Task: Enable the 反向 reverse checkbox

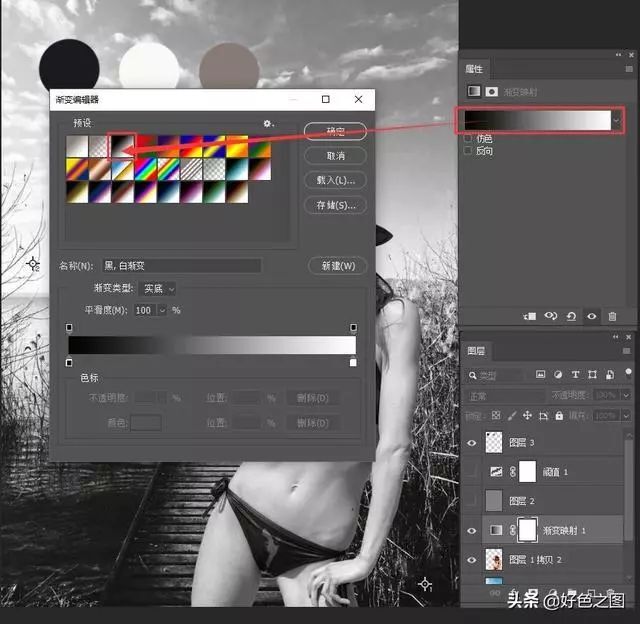Action: 468,151
